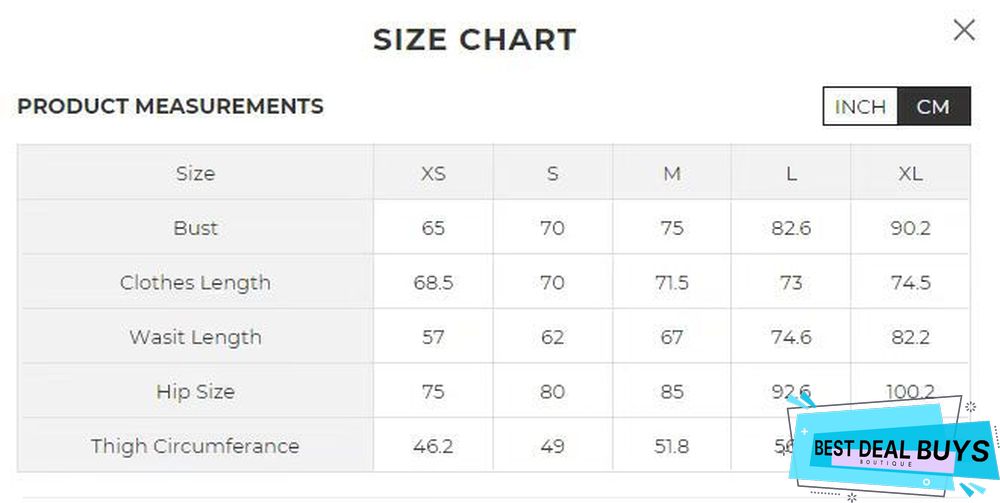The height and width of the screenshot is (503, 1000).
Task: Select the XS size column header
Action: click(433, 173)
